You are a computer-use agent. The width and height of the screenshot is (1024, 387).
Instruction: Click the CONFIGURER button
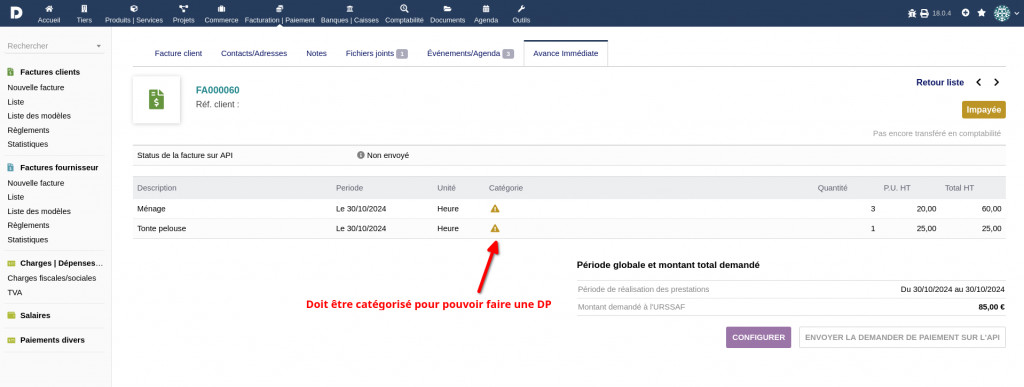[x=758, y=337]
